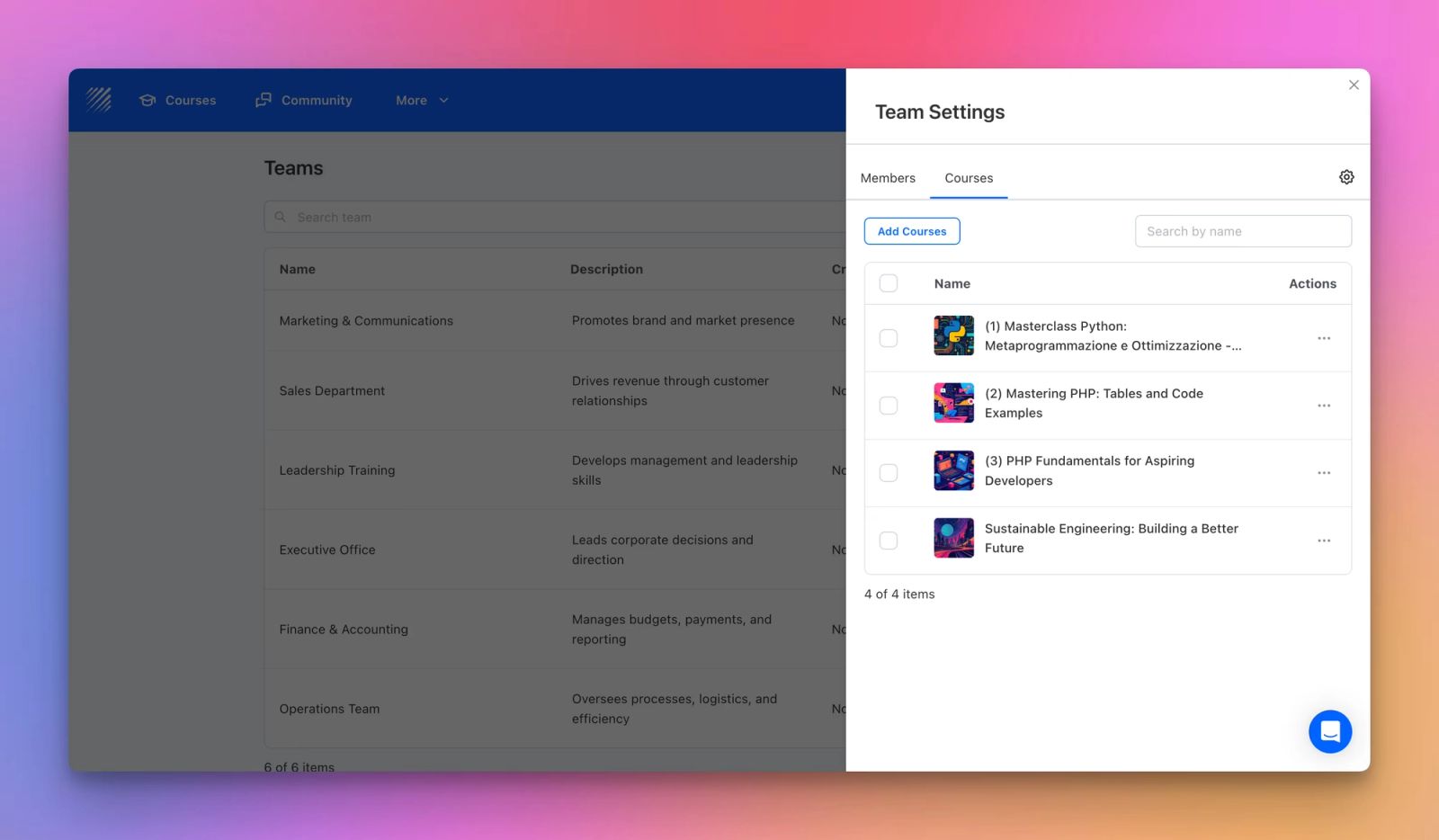
Task: Click the '4 of 4 items' count
Action: [x=899, y=594]
